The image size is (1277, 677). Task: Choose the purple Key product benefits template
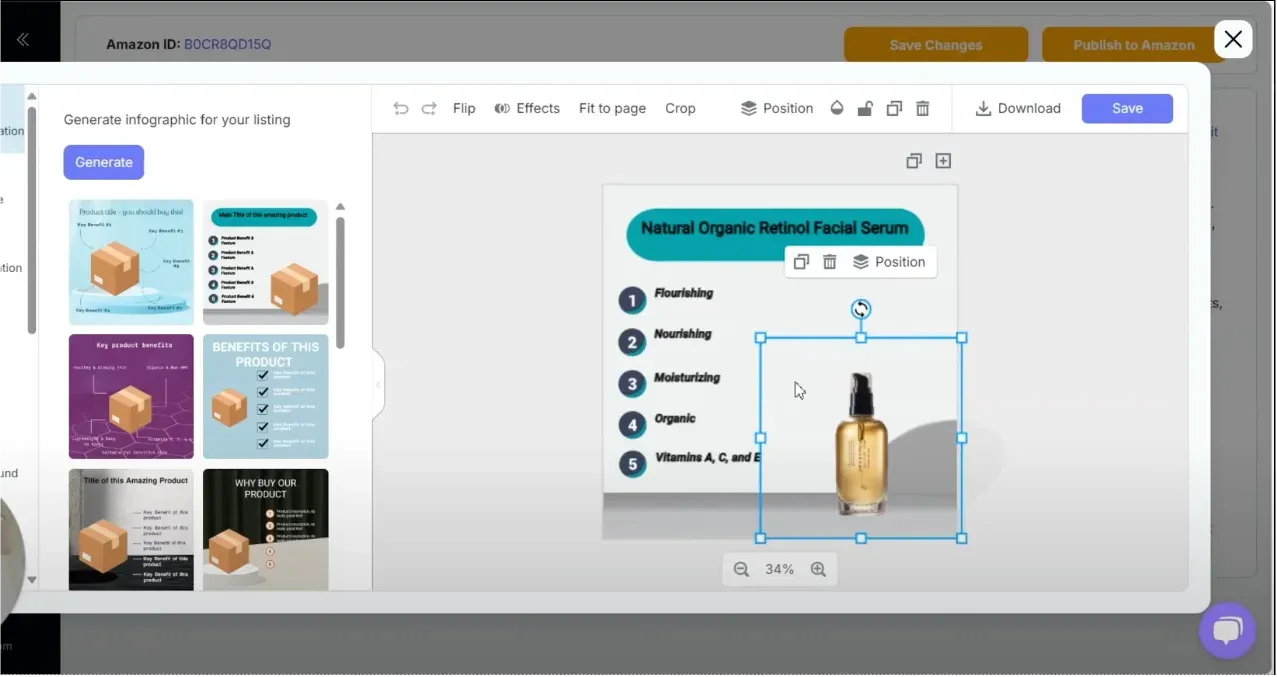coord(131,396)
